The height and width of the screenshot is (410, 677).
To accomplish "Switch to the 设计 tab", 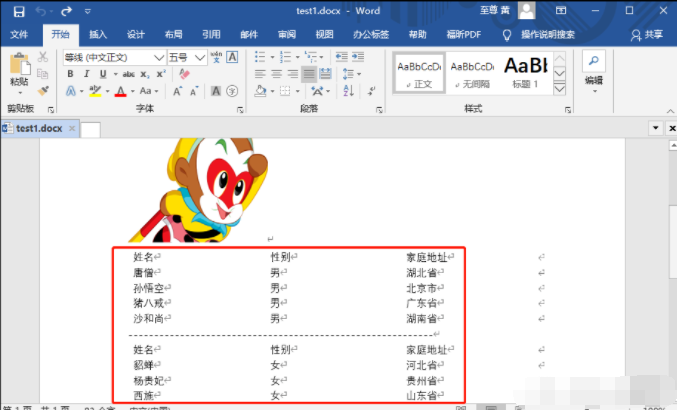I will 136,35.
